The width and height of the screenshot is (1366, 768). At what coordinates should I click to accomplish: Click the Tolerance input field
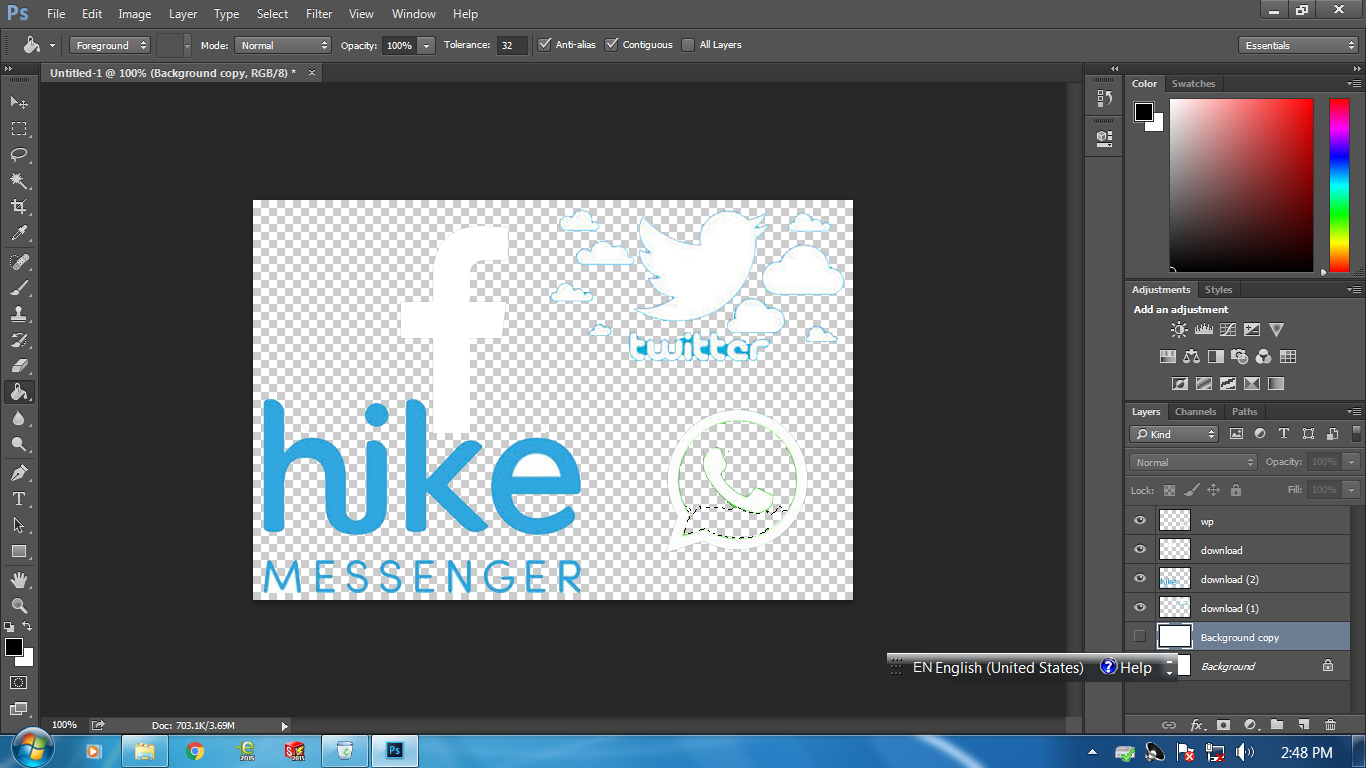coord(512,45)
